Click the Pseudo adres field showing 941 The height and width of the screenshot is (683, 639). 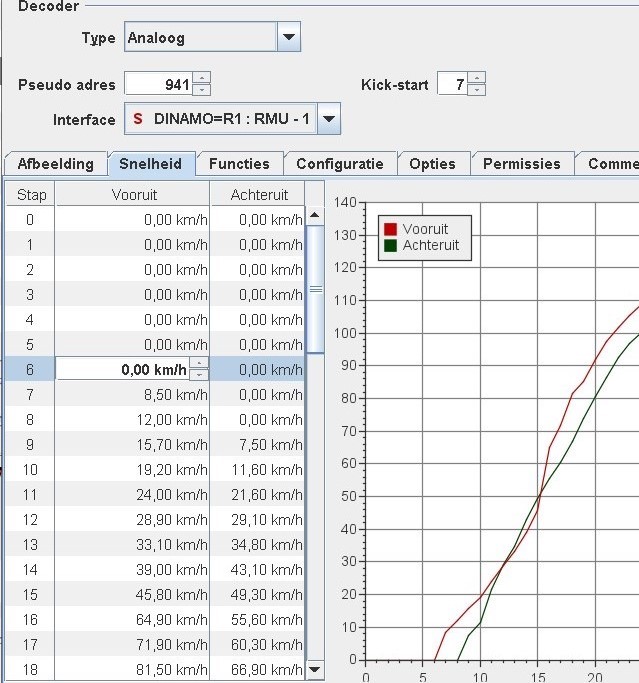tap(159, 84)
